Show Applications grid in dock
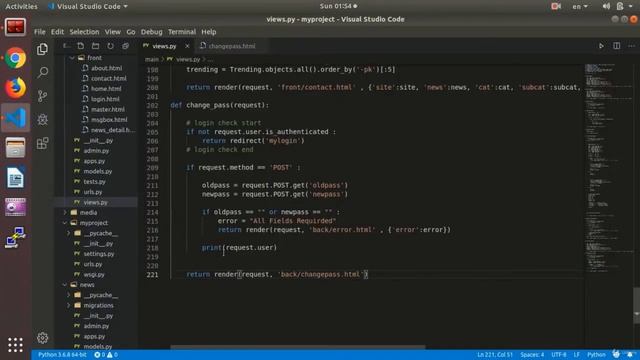 coord(16,345)
